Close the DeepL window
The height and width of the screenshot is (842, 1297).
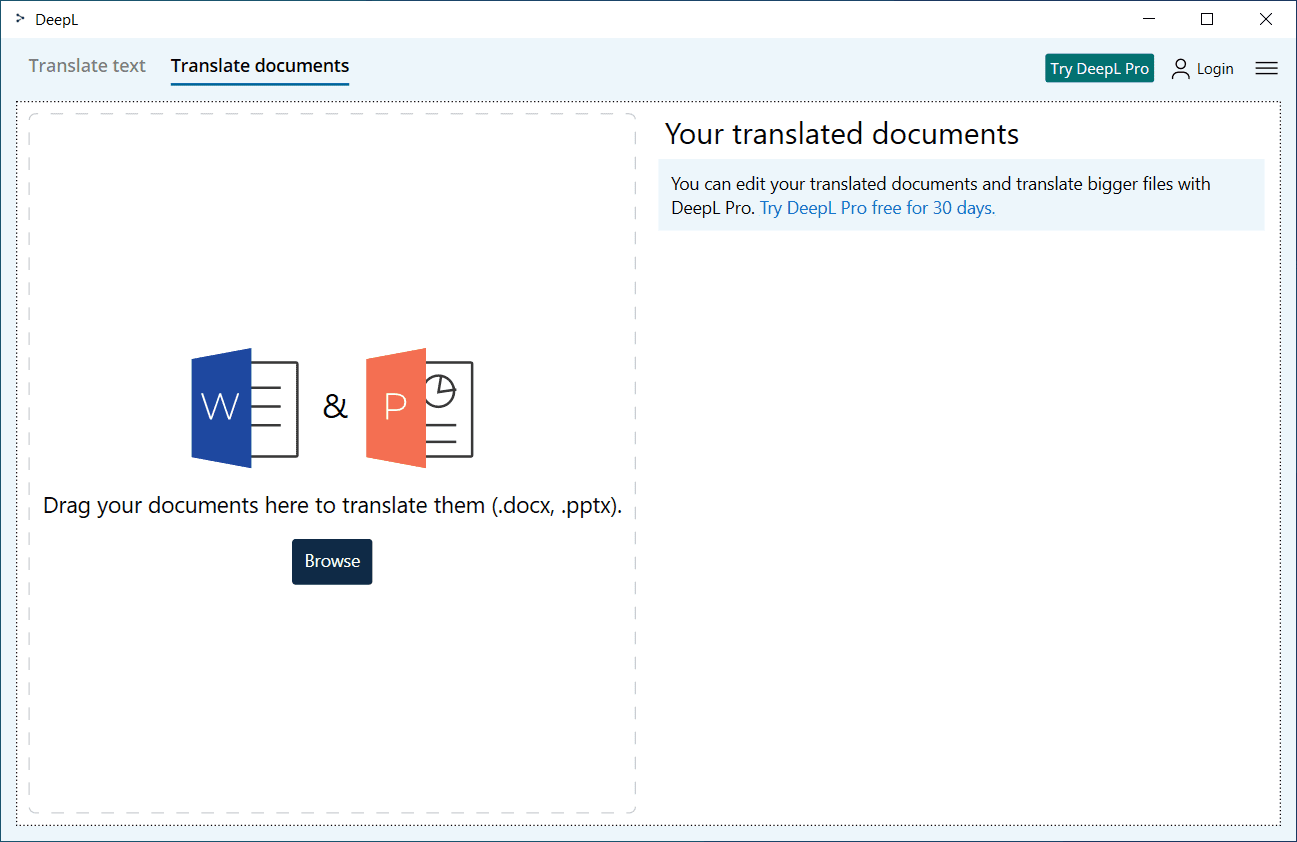(1265, 19)
